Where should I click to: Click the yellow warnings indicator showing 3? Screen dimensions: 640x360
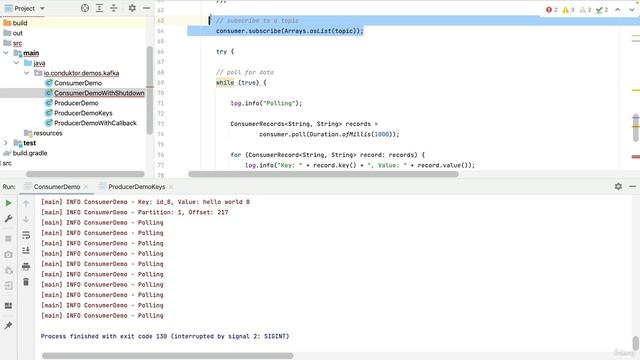click(568, 10)
